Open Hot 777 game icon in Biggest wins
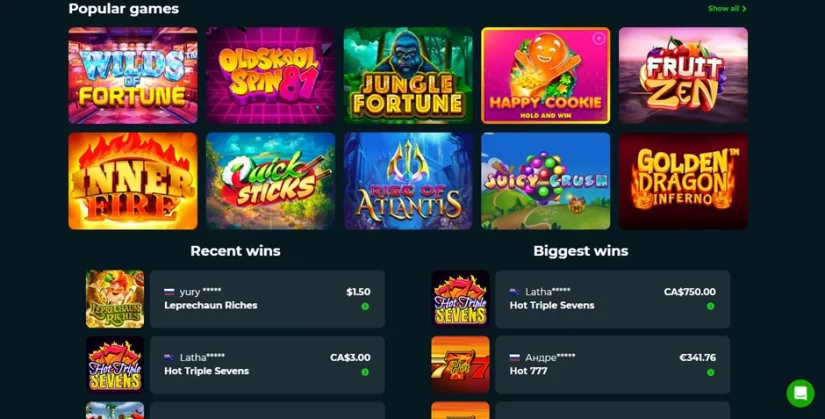Screen dimensions: 825x419 [460, 365]
